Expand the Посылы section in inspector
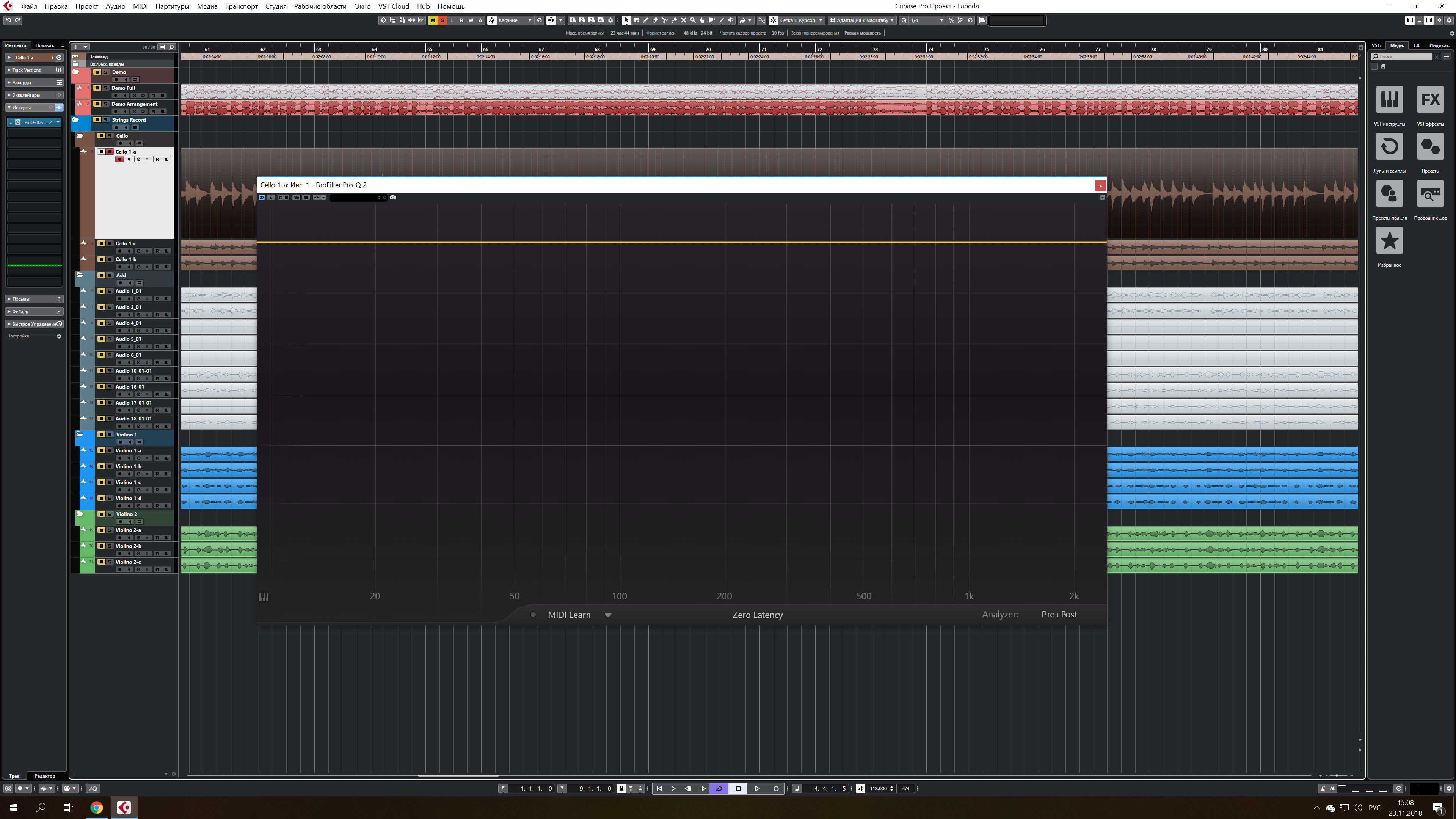 pyautogui.click(x=21, y=299)
